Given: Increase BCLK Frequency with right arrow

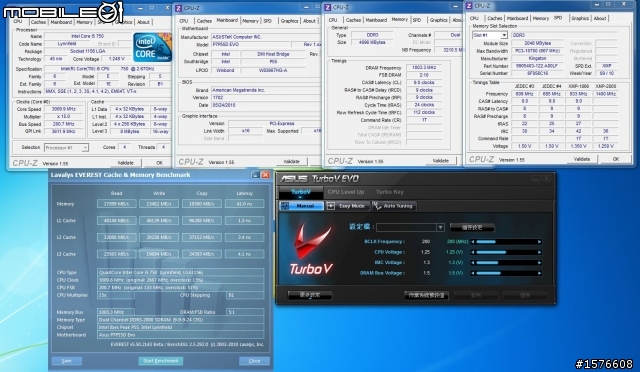Looking at the screenshot, I should pos(540,242).
